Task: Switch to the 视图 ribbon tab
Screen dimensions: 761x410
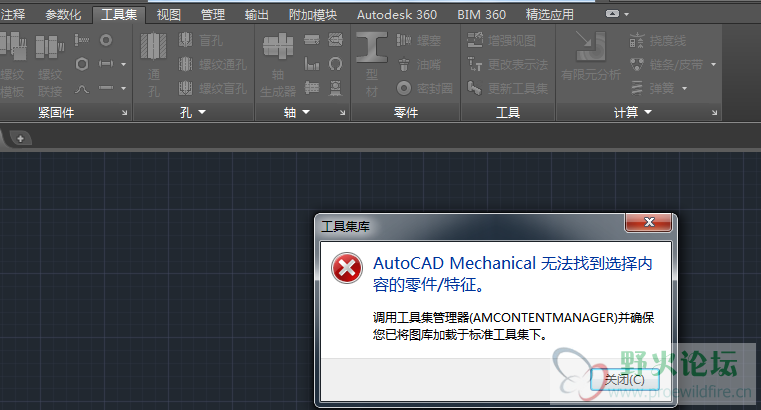Action: (168, 15)
